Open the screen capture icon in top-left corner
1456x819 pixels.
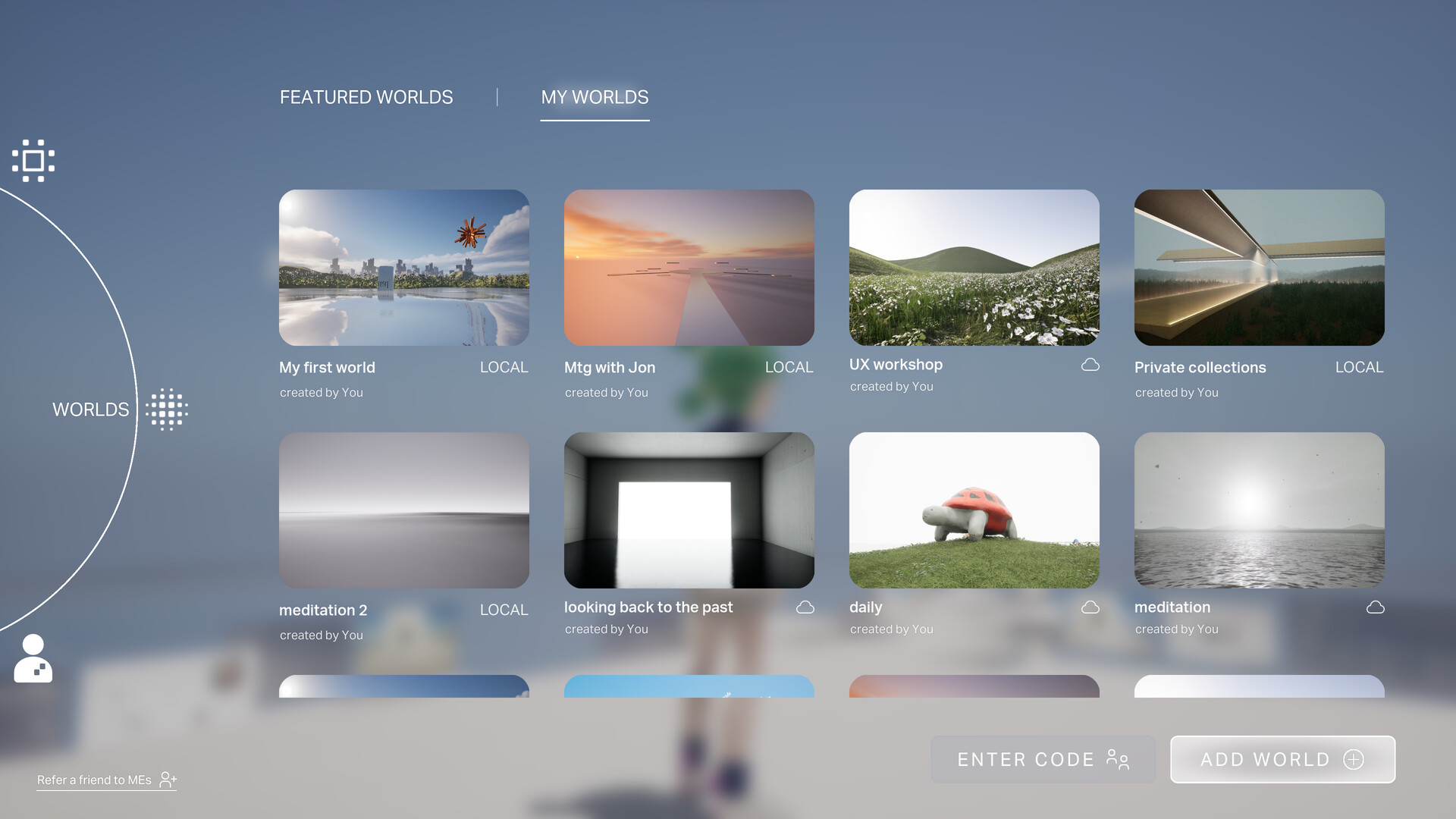33,161
